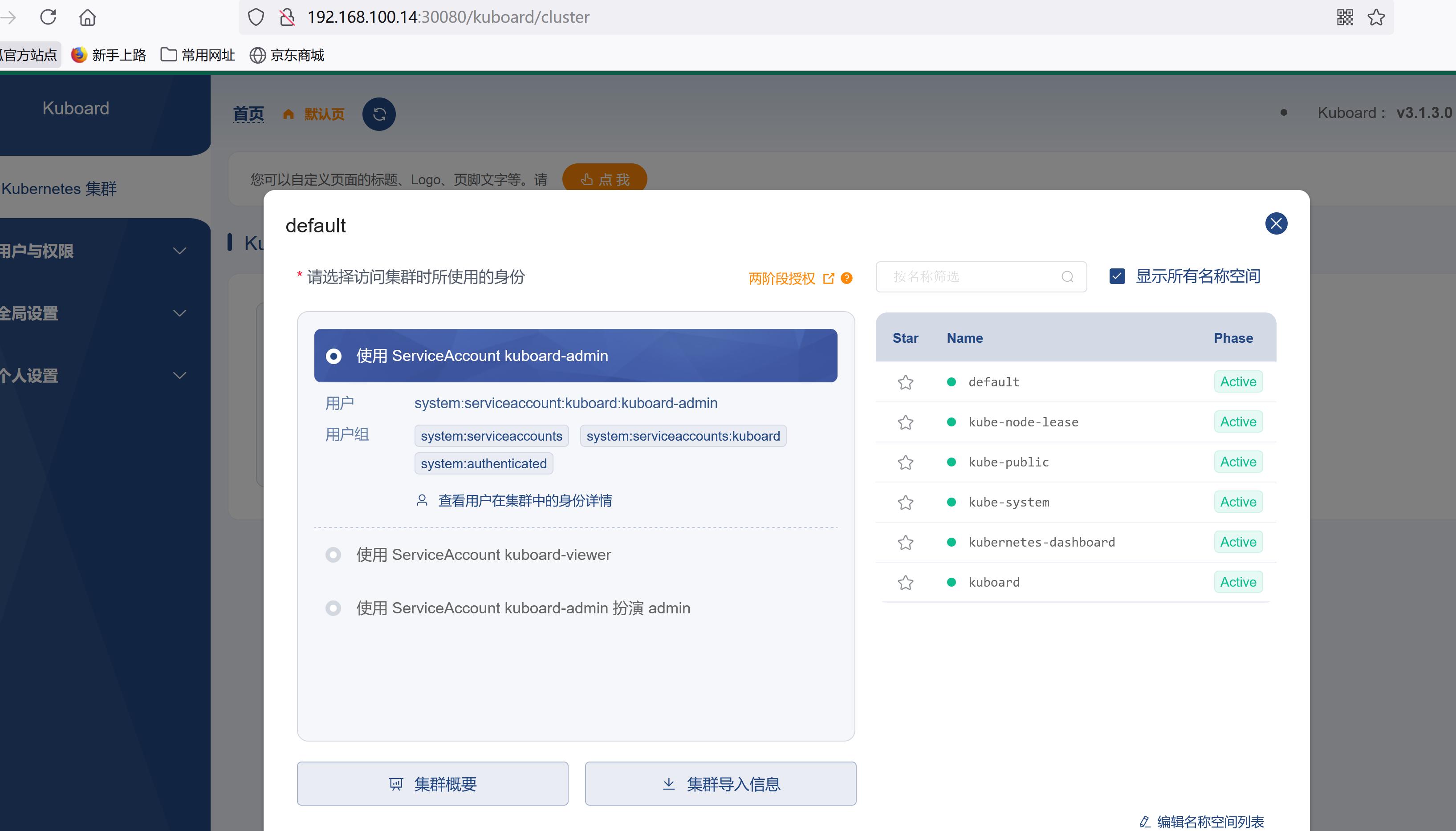Star the default namespace
Screen dimensions: 1456x831
click(905, 382)
